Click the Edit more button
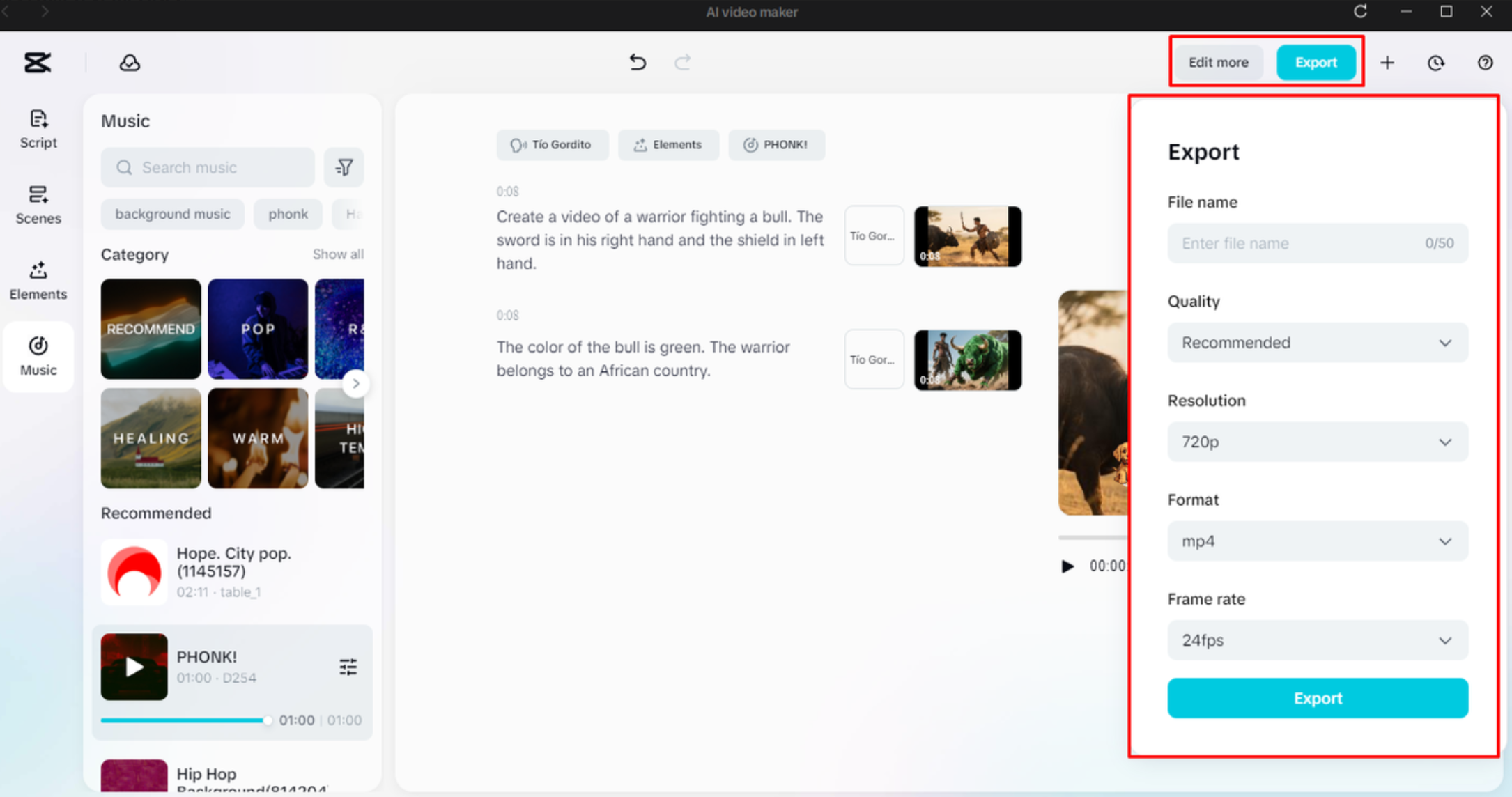Image resolution: width=1512 pixels, height=797 pixels. [x=1218, y=62]
